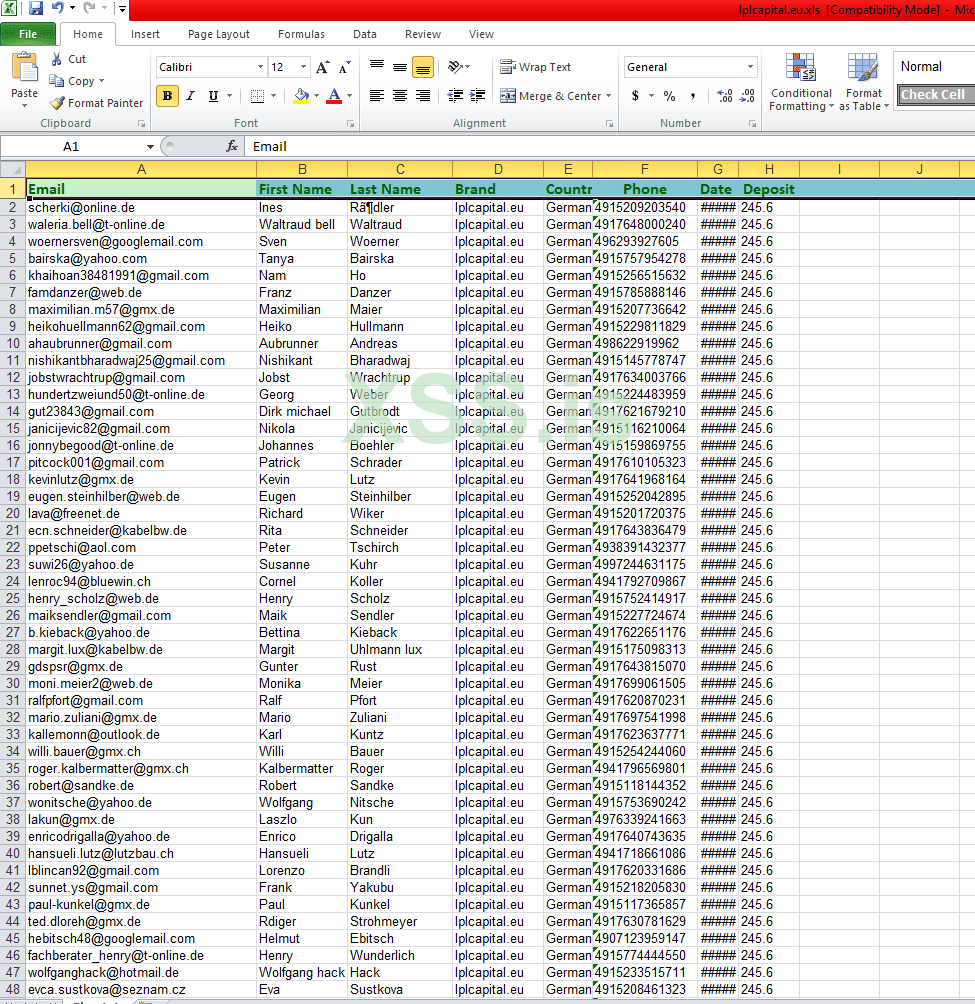Viewport: 975px width, 1004px height.
Task: Open the font color red A swatch
Action: click(x=331, y=96)
